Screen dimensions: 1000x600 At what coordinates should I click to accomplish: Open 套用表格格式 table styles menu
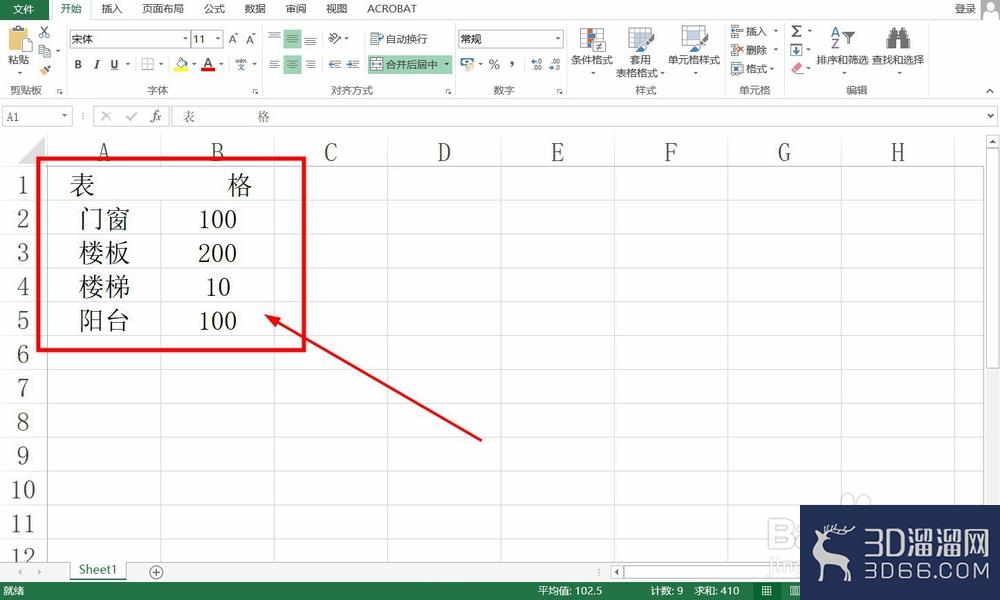click(640, 52)
